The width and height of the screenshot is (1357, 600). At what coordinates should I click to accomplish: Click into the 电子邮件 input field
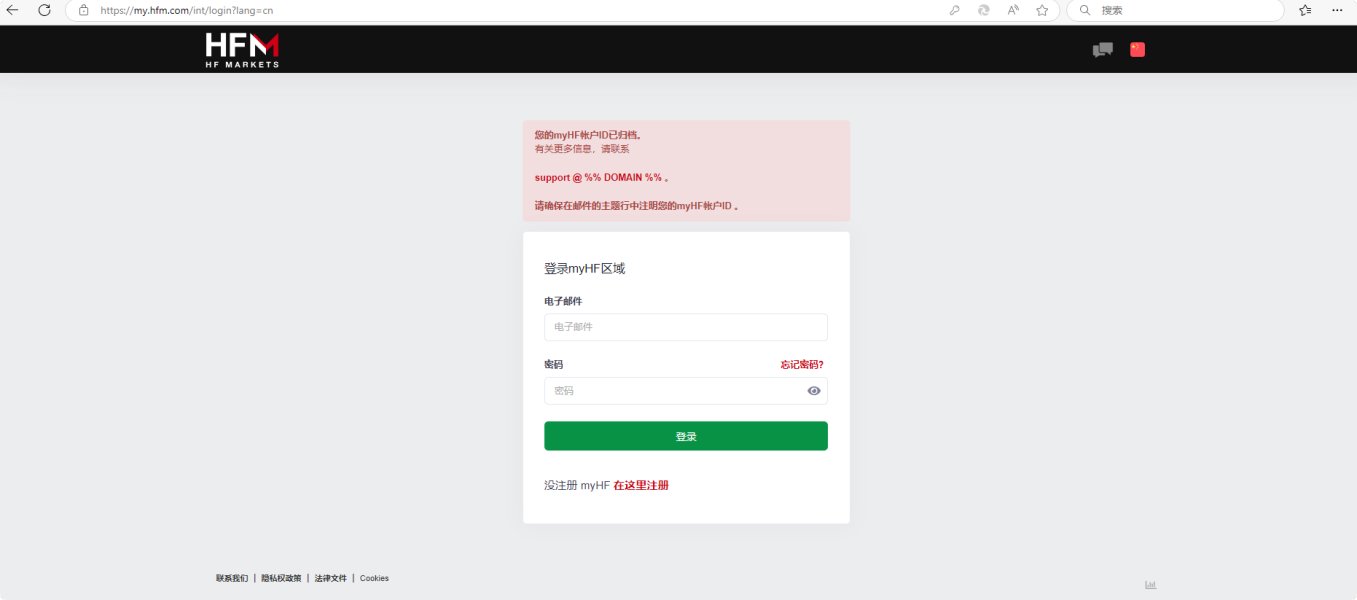(686, 327)
